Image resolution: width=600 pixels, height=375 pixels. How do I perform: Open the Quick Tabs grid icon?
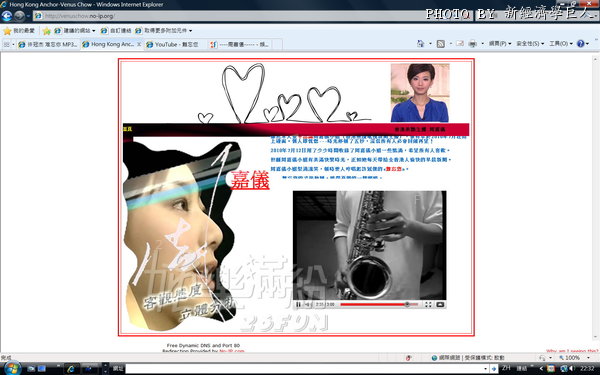click(x=7, y=45)
